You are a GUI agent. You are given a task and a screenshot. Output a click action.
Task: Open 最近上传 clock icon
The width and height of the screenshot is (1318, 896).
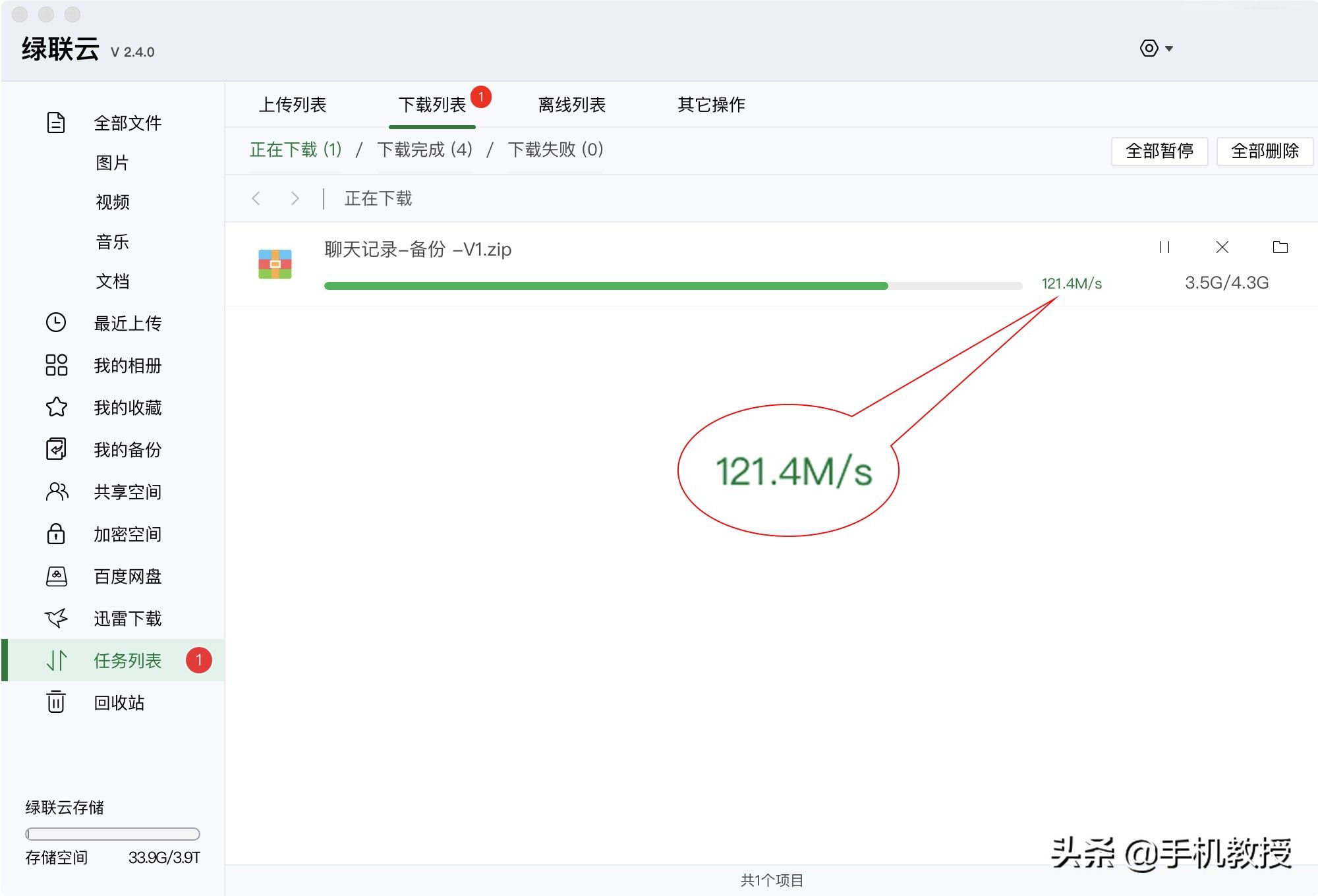pos(56,322)
